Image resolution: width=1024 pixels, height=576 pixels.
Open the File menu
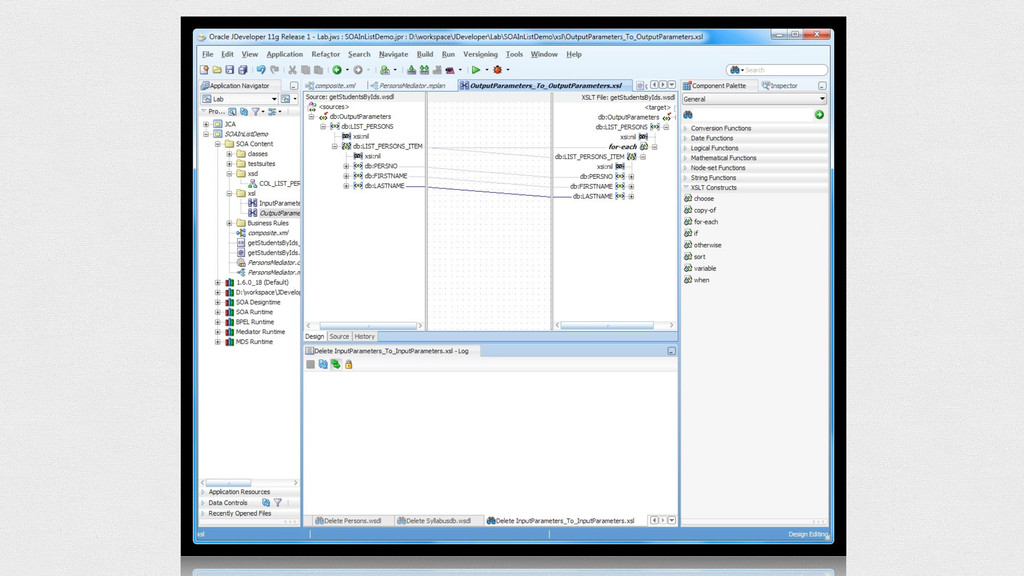(x=208, y=55)
